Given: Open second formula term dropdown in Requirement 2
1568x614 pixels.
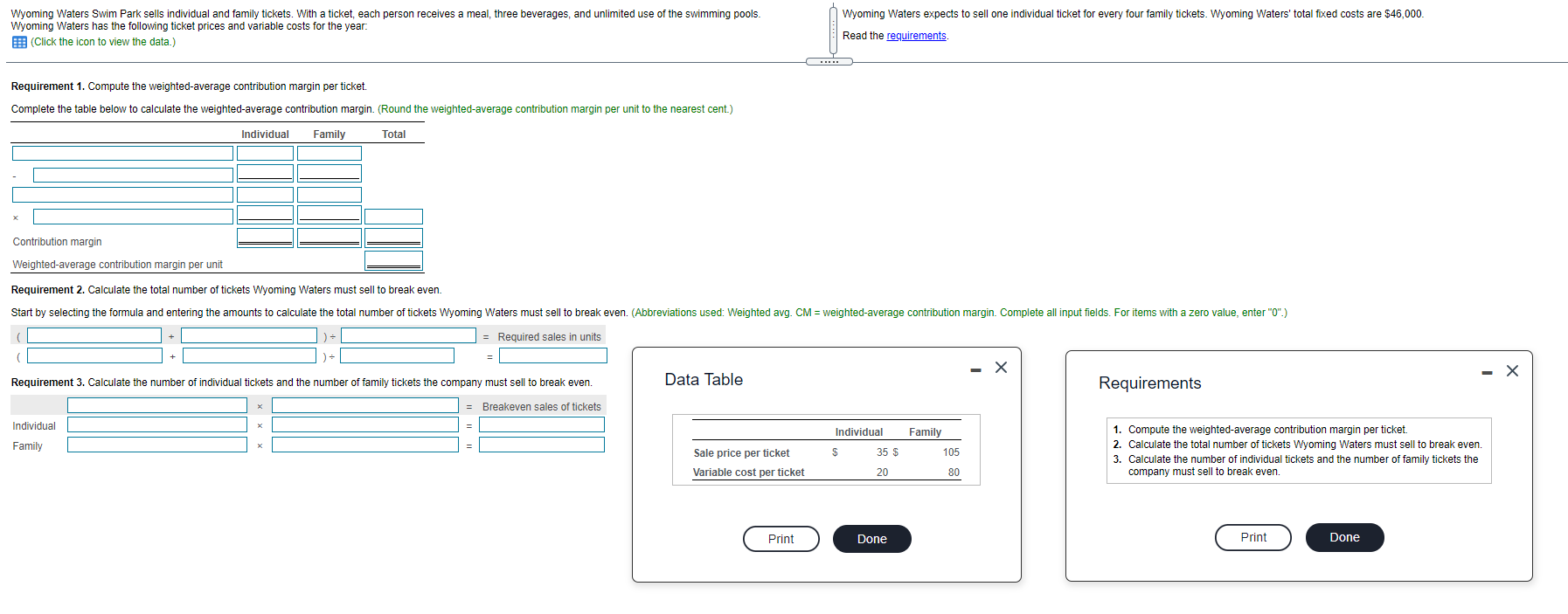Looking at the screenshot, I should pos(249,335).
